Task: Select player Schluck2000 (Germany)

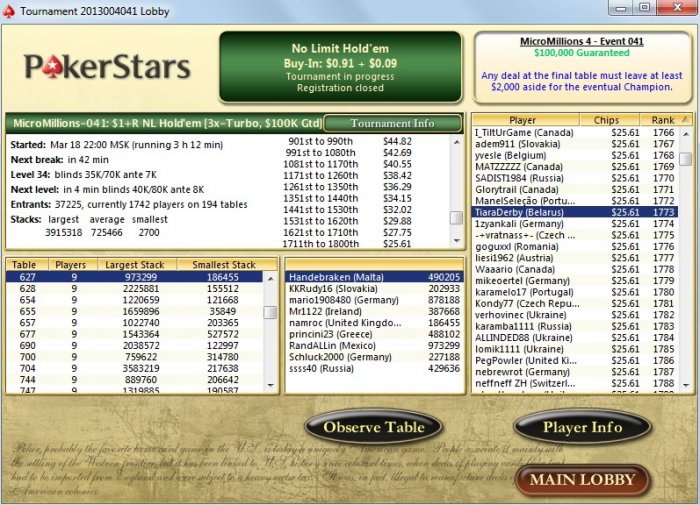Action: [374, 357]
